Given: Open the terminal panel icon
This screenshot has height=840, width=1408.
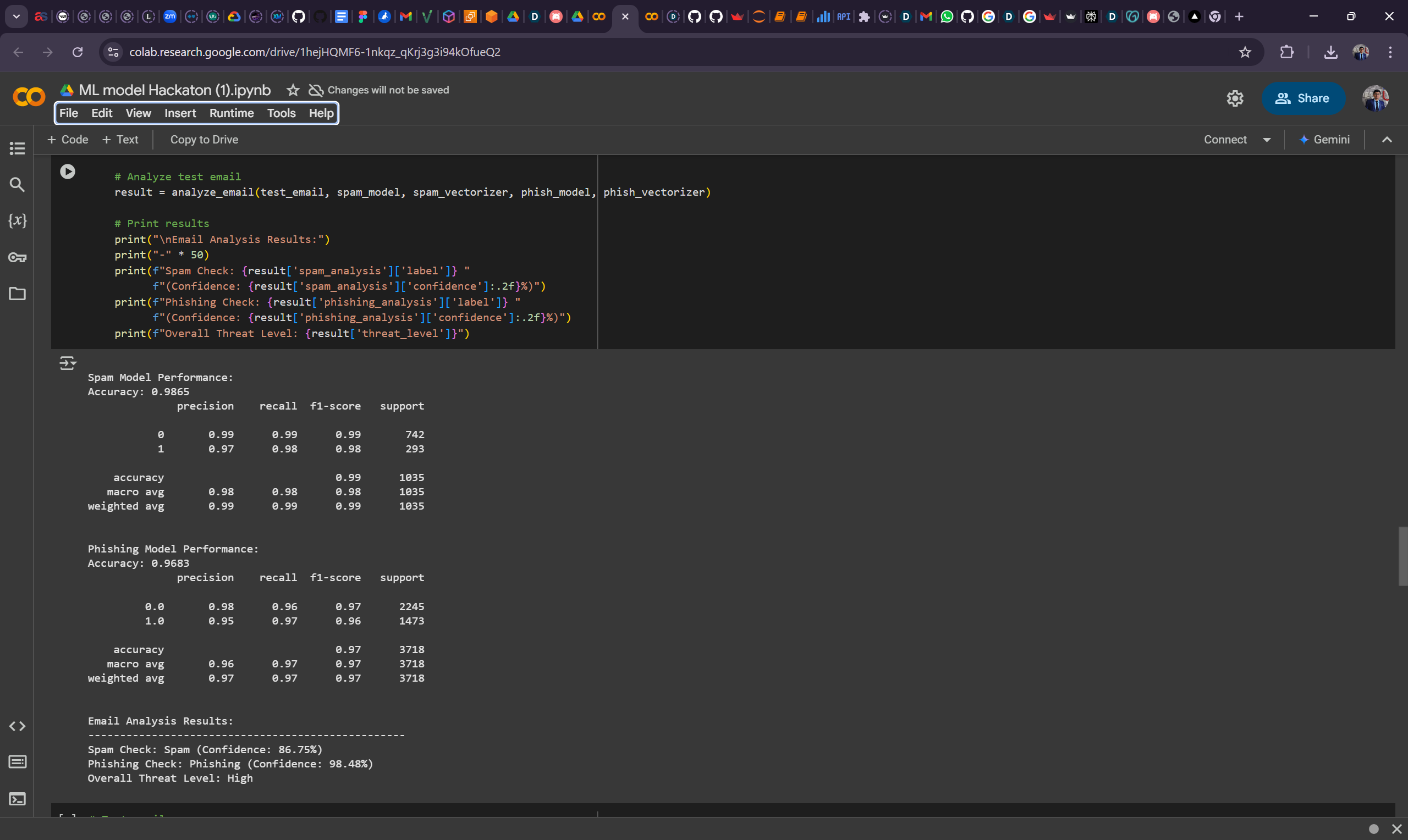Looking at the screenshot, I should point(17,799).
